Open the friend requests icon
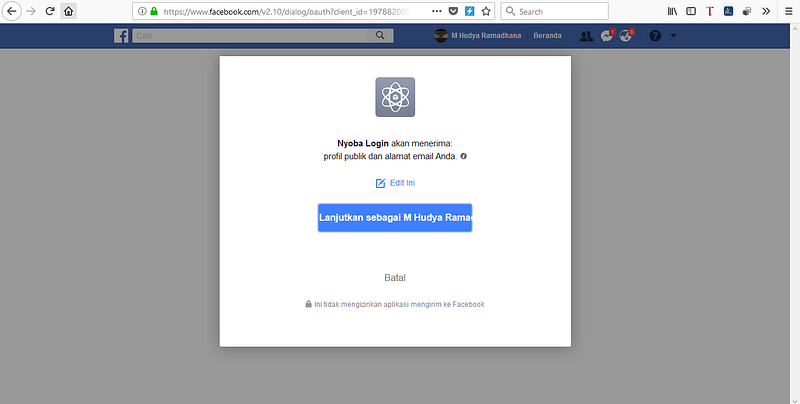Viewport: 800px width, 404px height. [586, 36]
